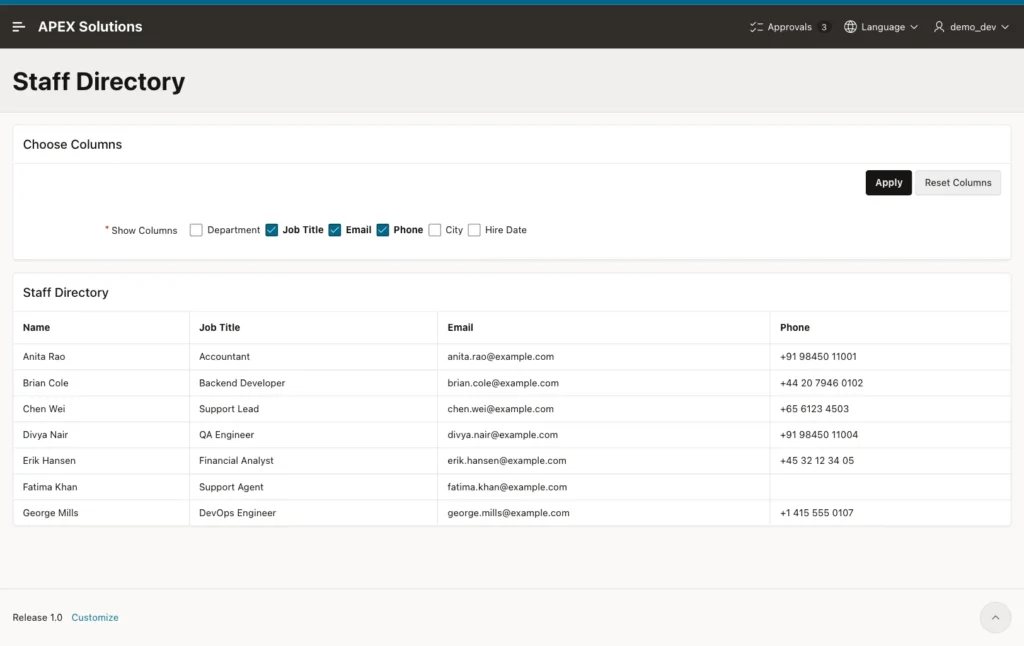The image size is (1024, 646).
Task: Click the anita.rao@example.com email cell
Action: [x=603, y=357]
